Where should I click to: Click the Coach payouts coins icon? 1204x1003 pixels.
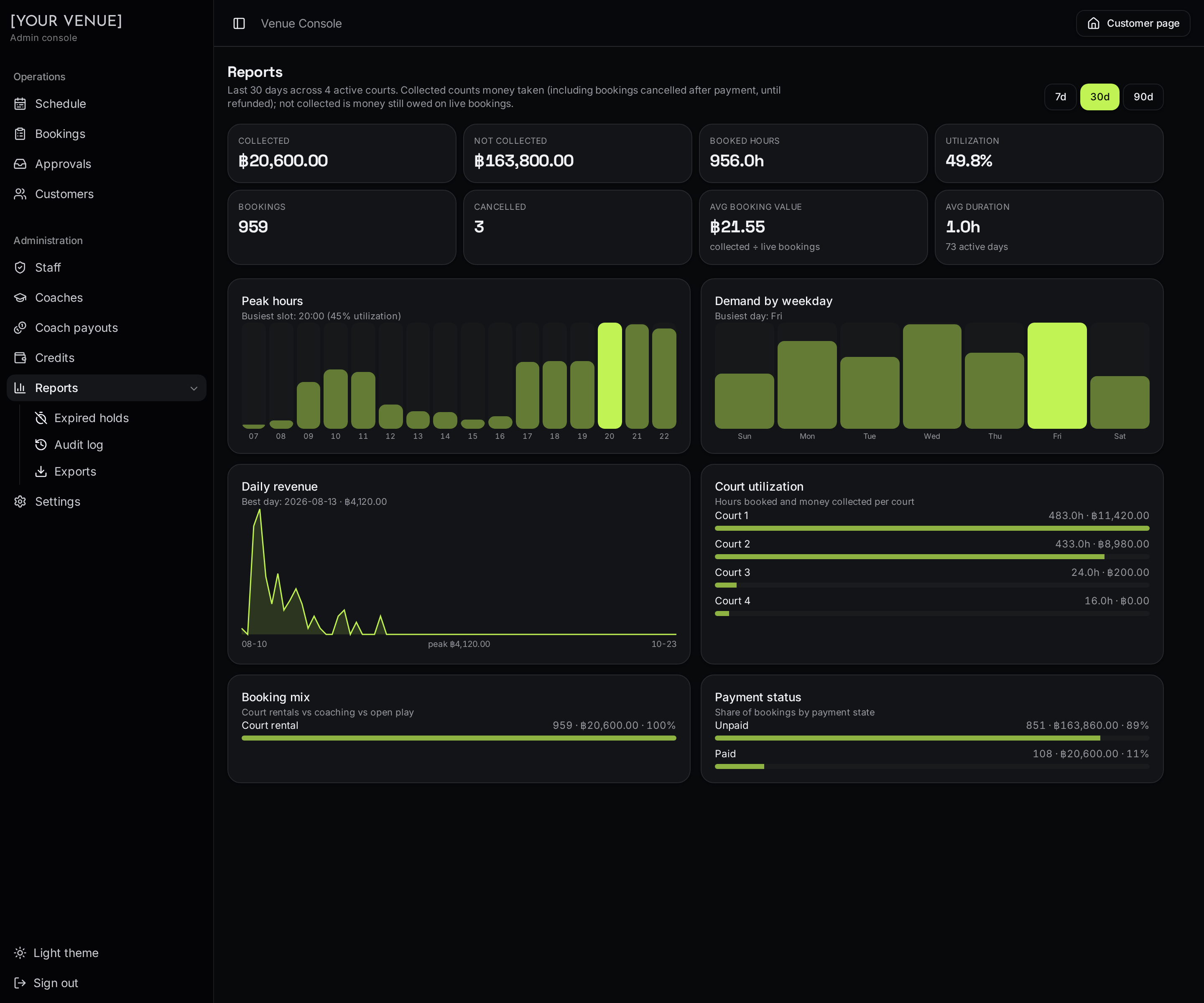click(x=20, y=328)
